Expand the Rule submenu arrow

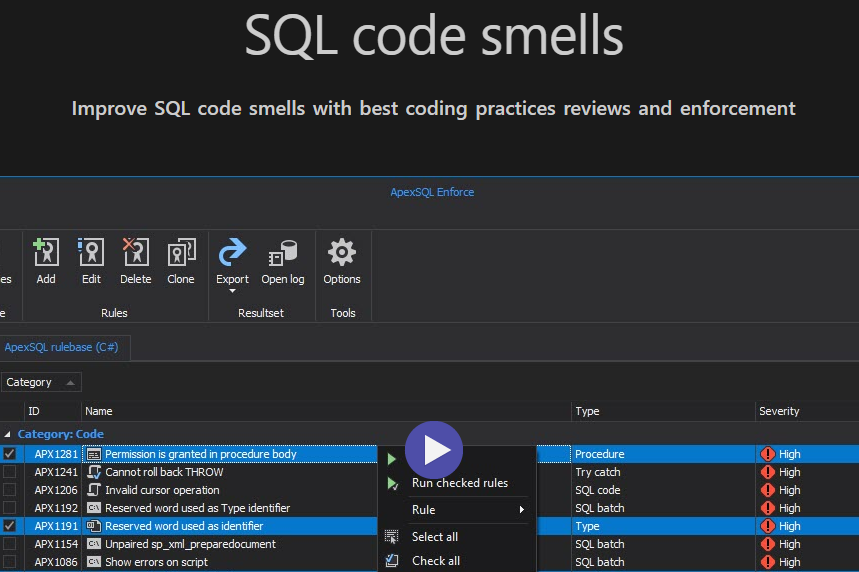[522, 510]
